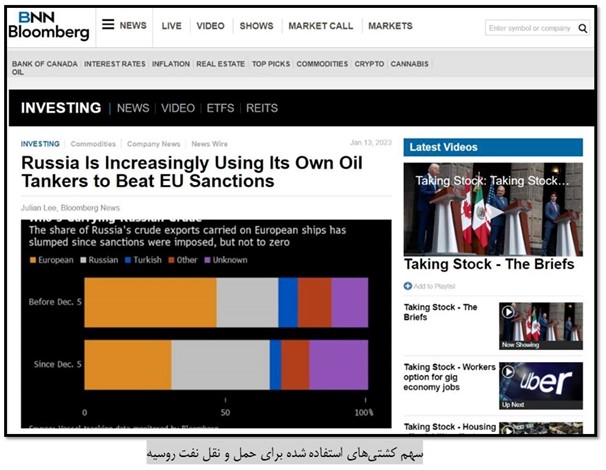The image size is (606, 470).
Task: Go to REAL ESTATE topic
Action: [x=220, y=64]
